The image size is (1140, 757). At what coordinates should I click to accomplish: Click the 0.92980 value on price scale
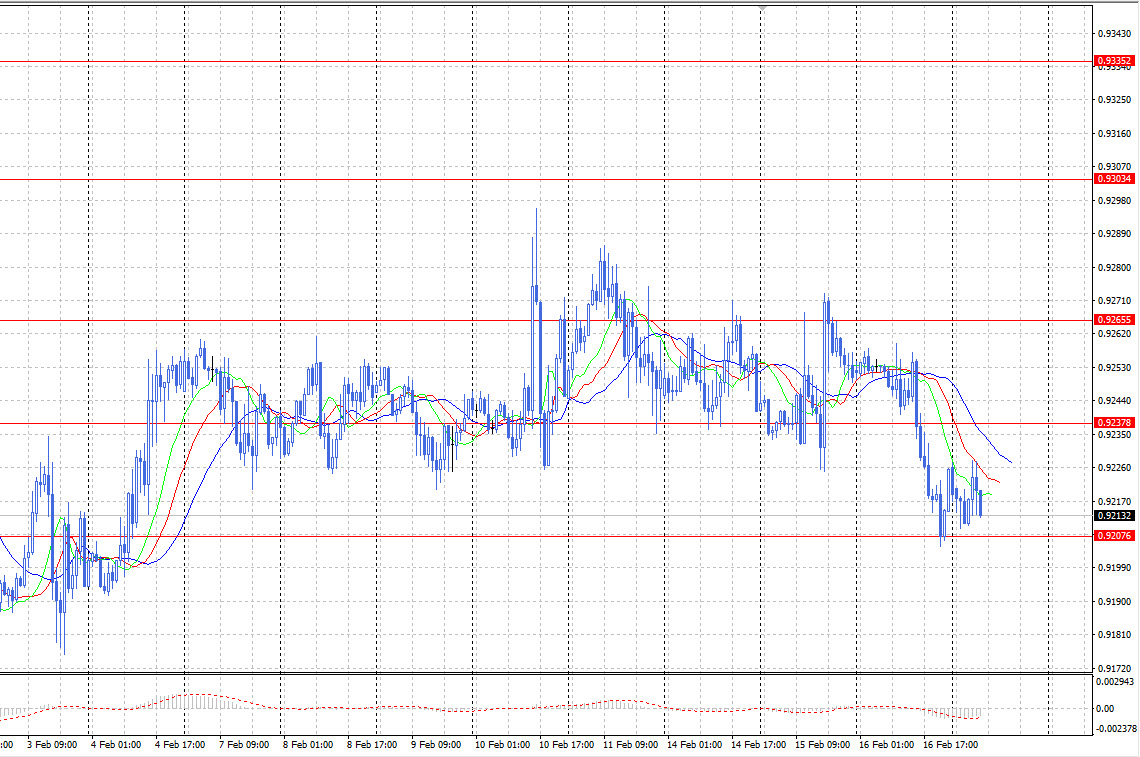(1114, 201)
